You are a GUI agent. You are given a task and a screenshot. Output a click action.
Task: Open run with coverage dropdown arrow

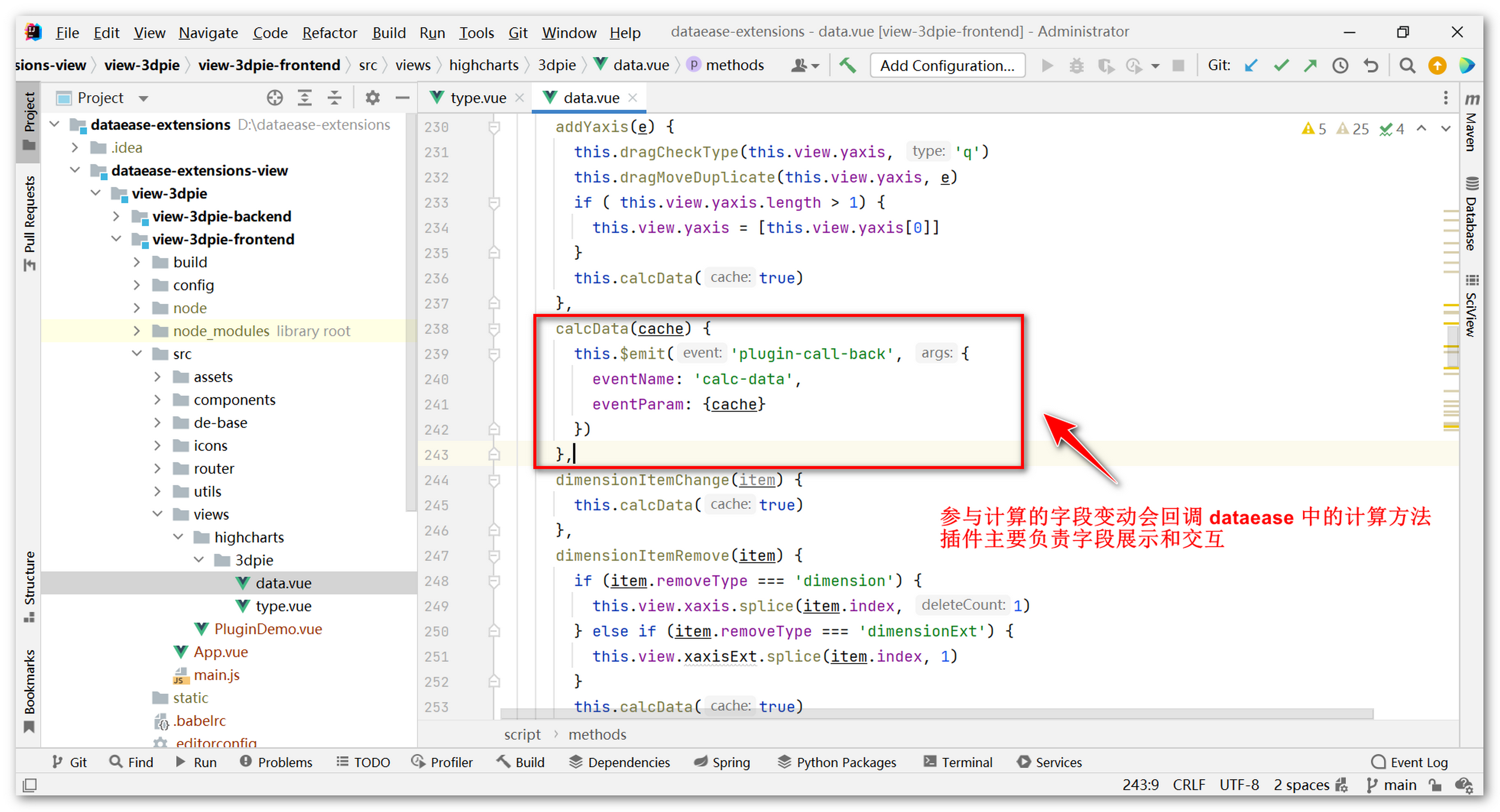click(1155, 66)
